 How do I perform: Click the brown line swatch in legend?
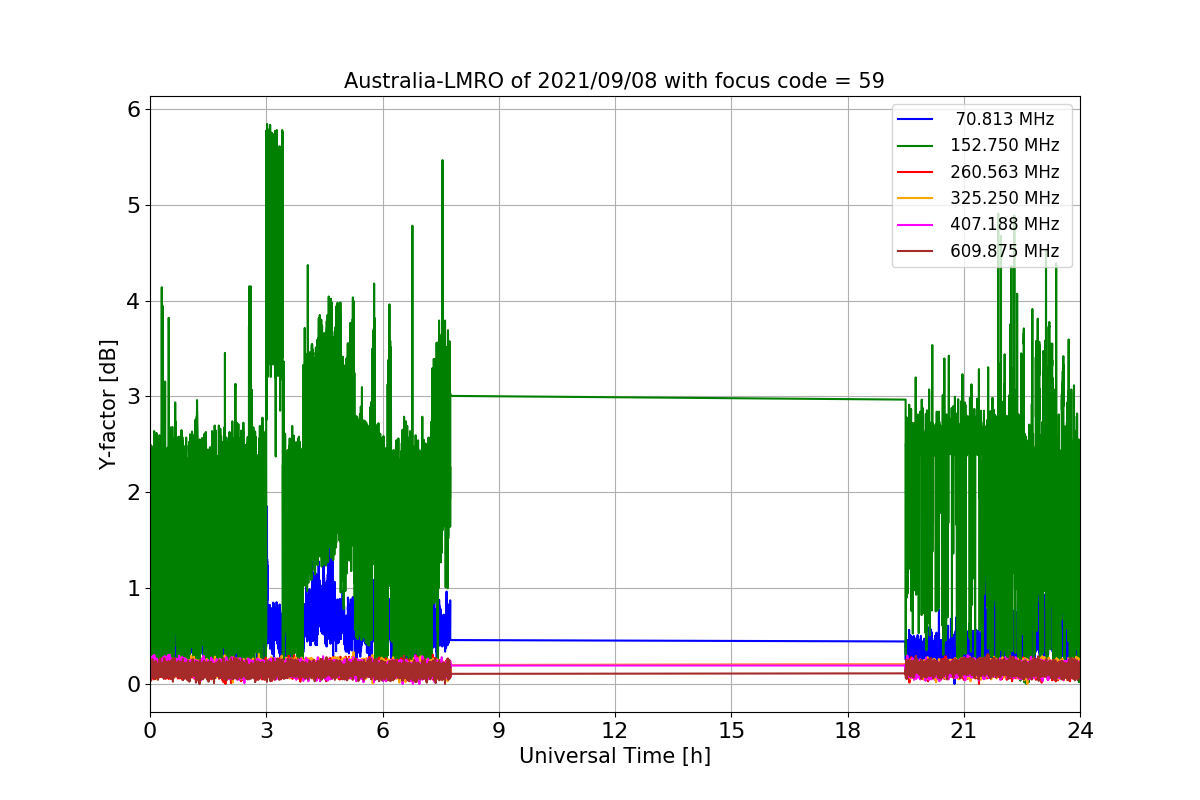[915, 251]
